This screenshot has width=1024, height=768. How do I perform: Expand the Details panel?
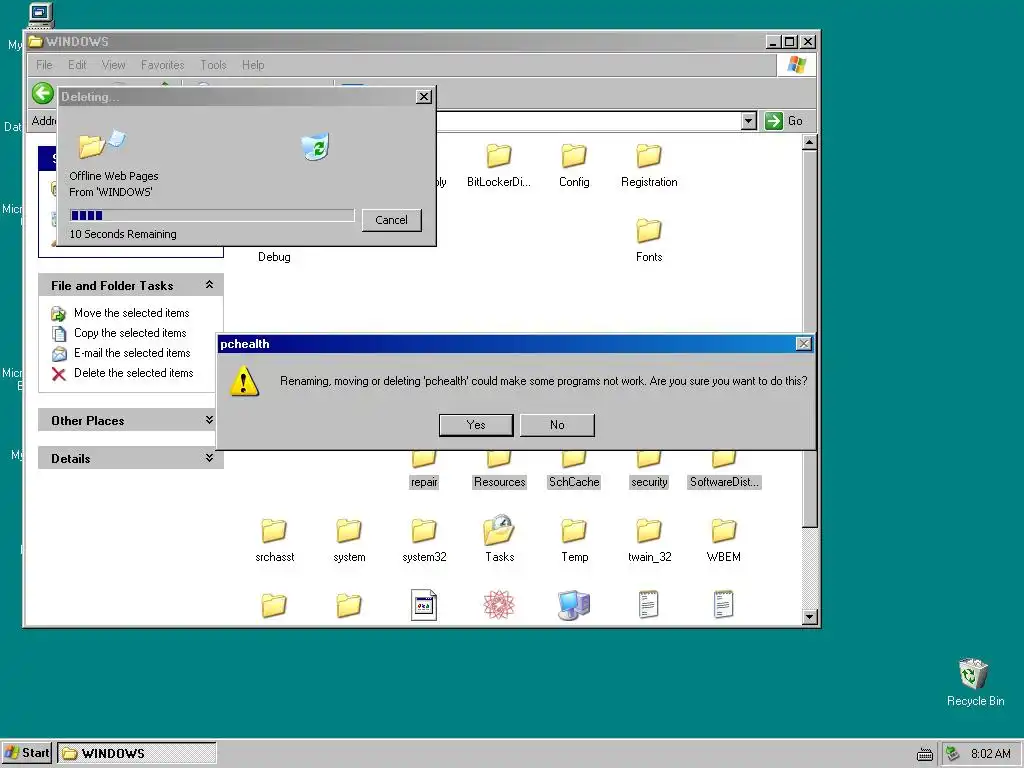tap(209, 458)
